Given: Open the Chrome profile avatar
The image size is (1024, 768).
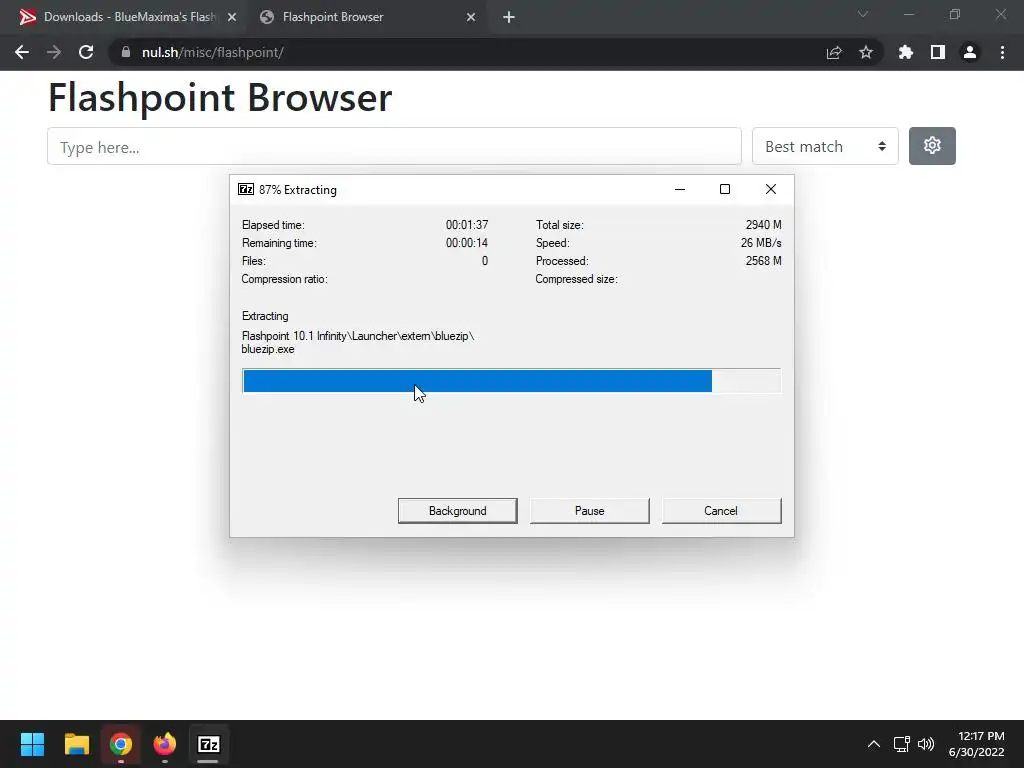Looking at the screenshot, I should 970,52.
